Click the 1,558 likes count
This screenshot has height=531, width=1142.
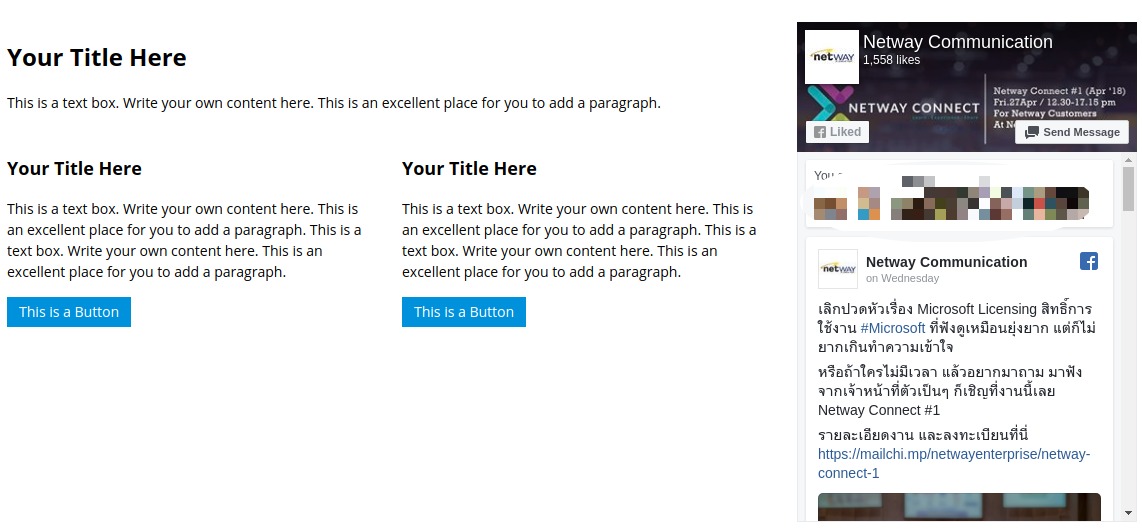(891, 60)
